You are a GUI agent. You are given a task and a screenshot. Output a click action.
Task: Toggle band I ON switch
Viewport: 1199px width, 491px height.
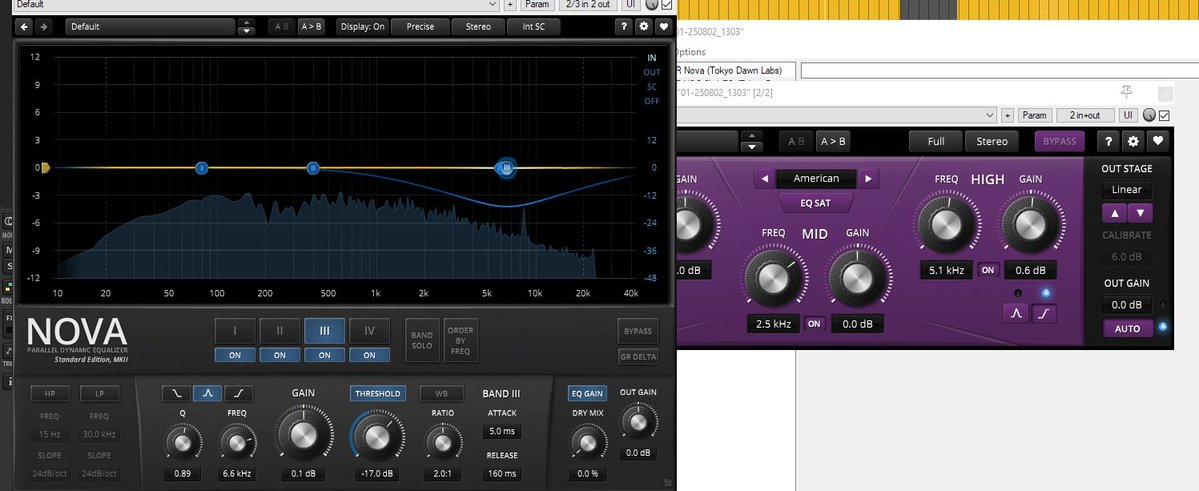(235, 355)
